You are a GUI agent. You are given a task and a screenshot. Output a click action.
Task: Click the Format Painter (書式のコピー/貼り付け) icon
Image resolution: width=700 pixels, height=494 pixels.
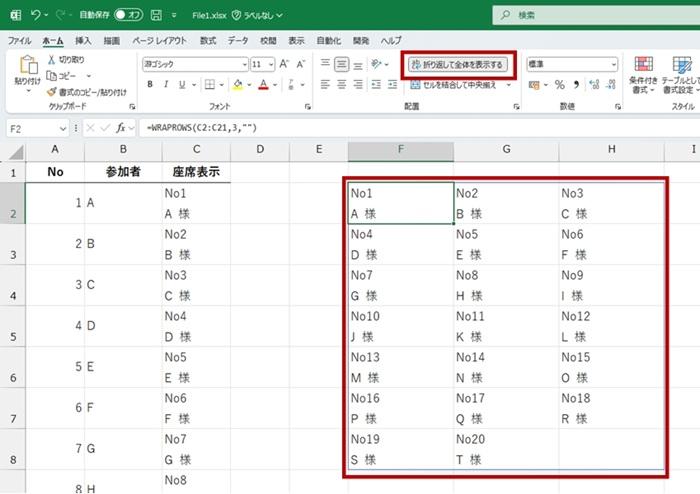[x=51, y=92]
